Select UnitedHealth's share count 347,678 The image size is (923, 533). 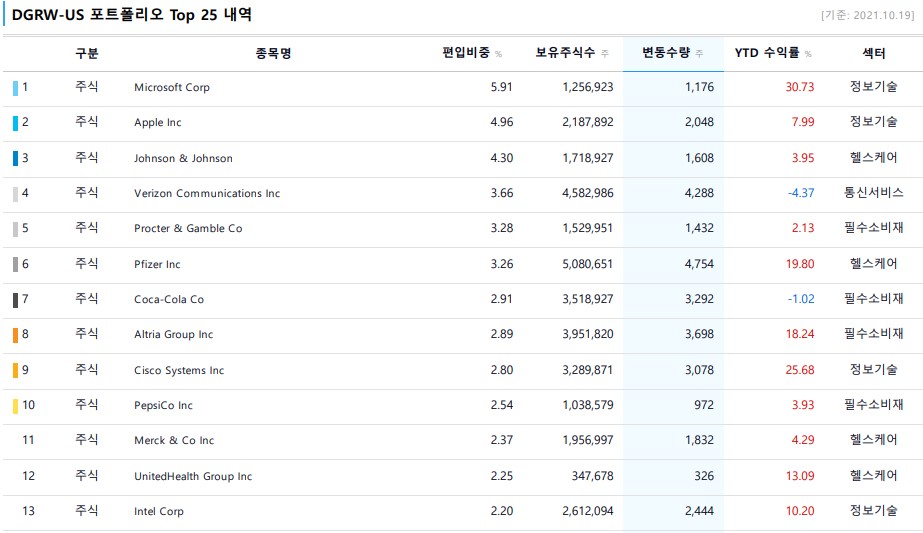point(592,476)
